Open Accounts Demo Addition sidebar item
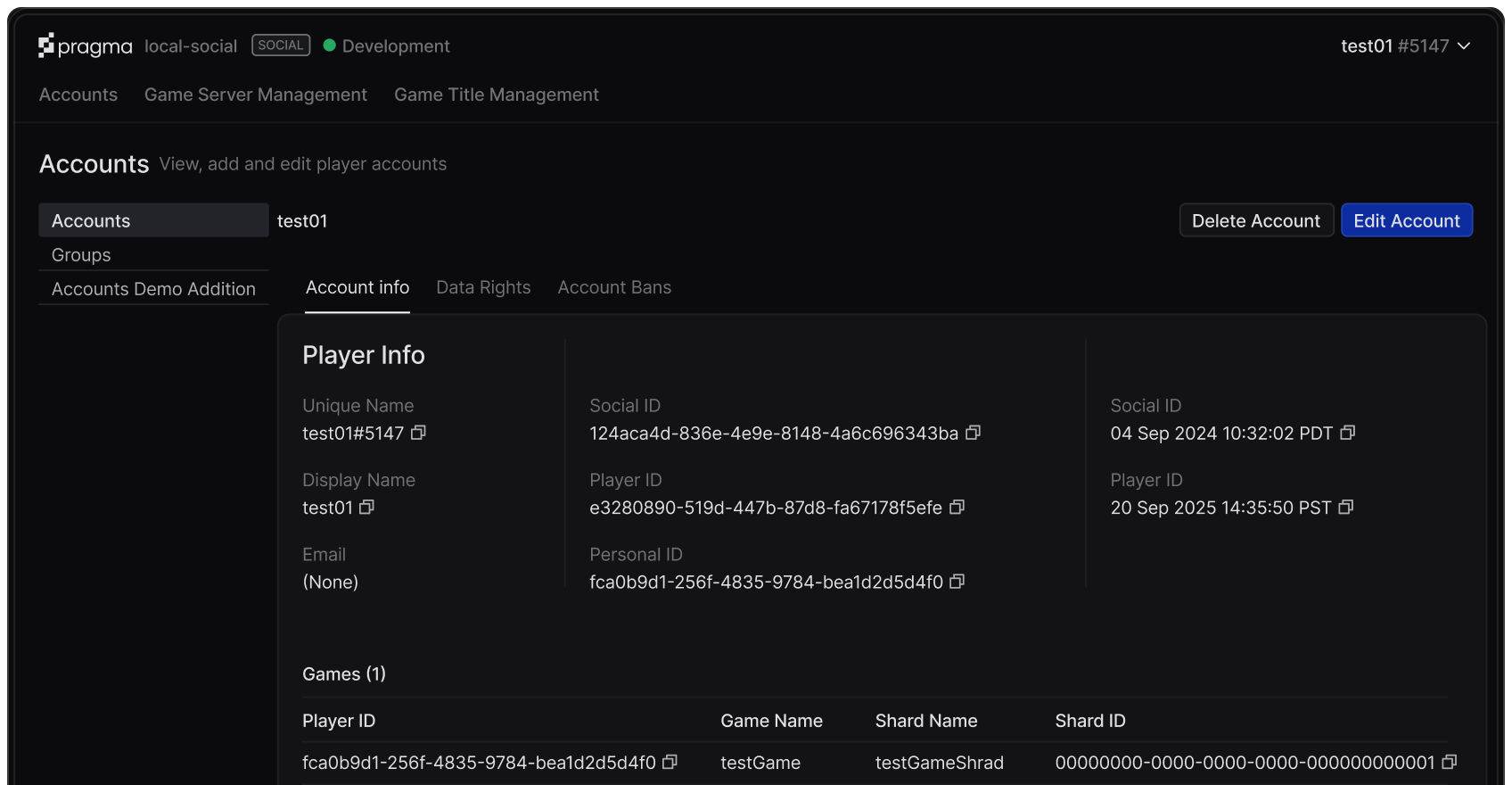This screenshot has height=785, width=1512. click(x=153, y=289)
